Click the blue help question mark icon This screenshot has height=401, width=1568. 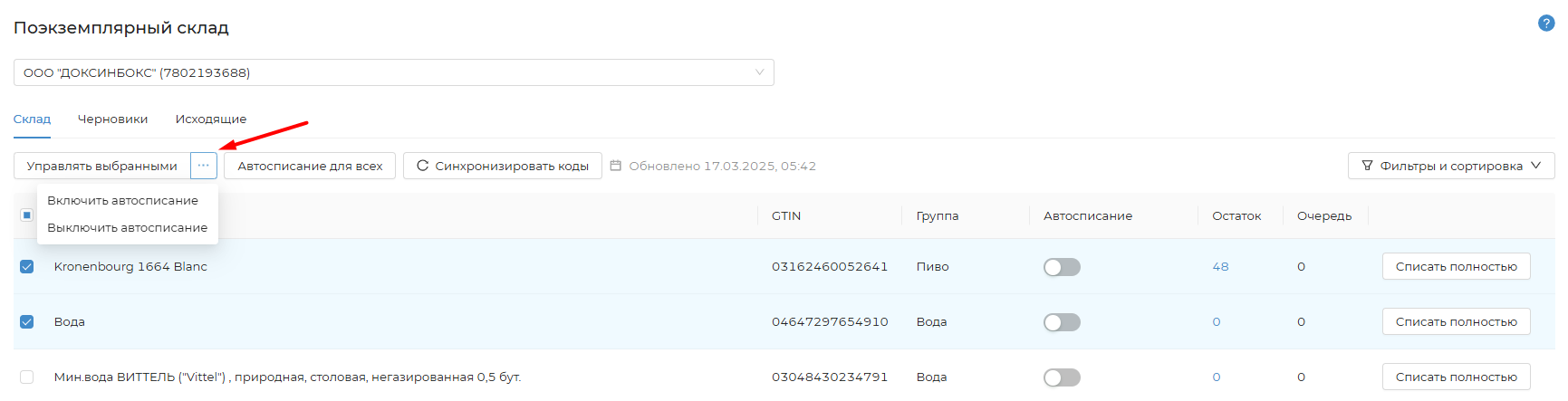pos(1546,24)
